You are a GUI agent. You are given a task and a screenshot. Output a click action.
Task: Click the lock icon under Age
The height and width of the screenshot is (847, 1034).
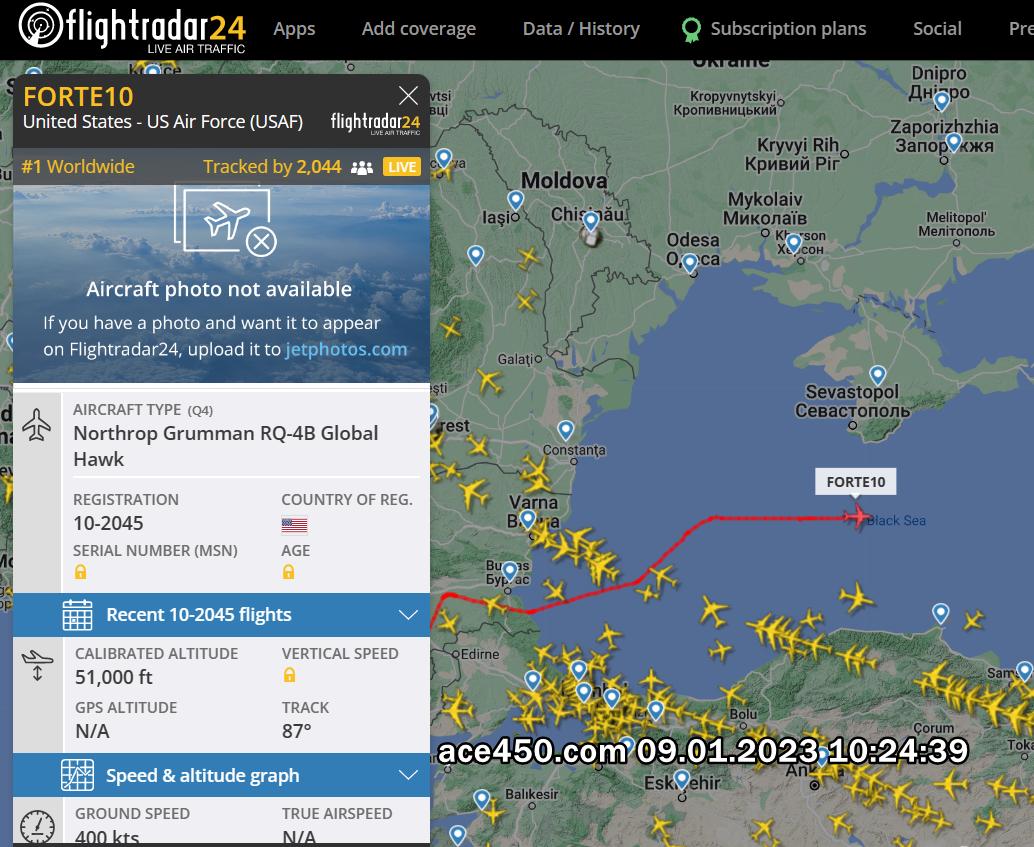pos(288,572)
